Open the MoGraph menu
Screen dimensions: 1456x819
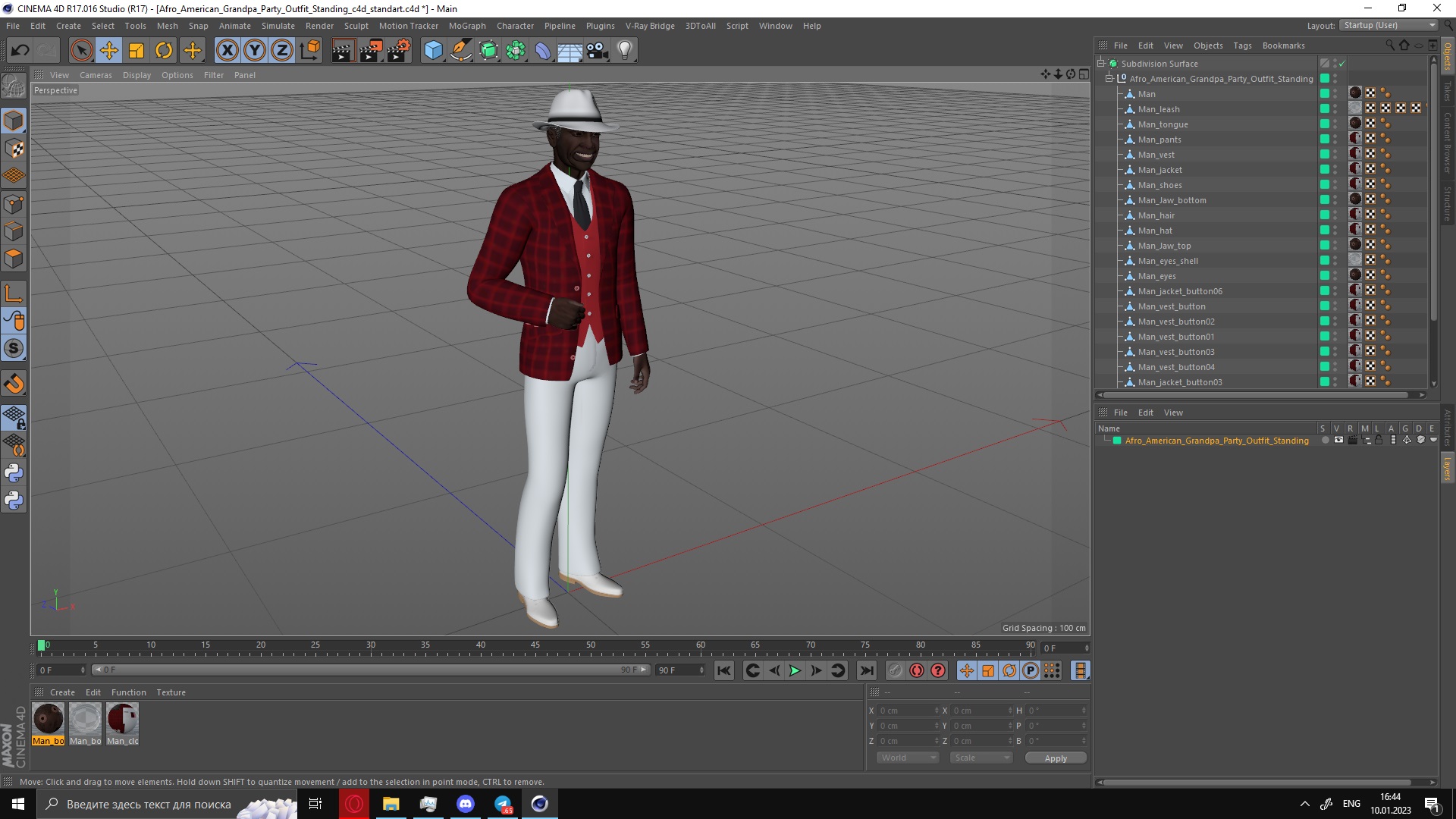pos(467,26)
